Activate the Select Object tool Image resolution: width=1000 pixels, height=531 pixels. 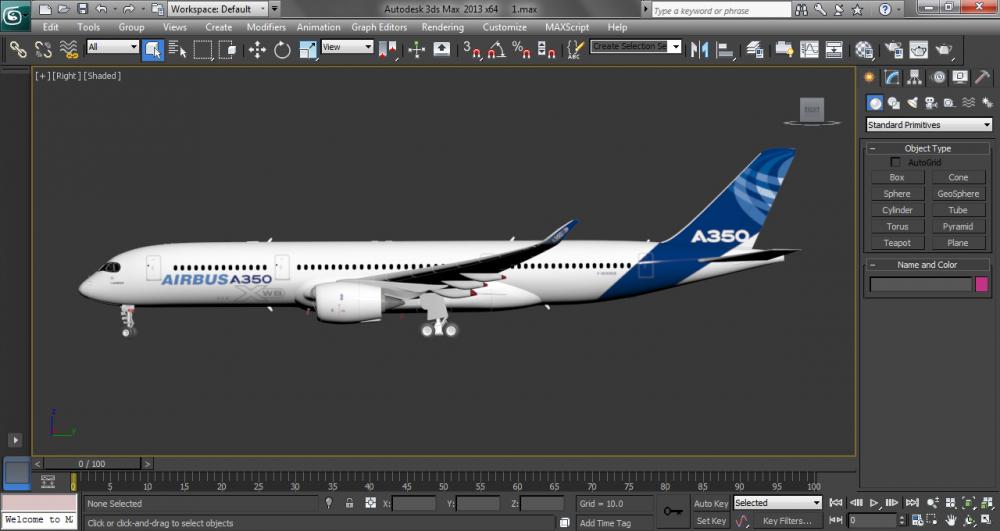pos(153,49)
